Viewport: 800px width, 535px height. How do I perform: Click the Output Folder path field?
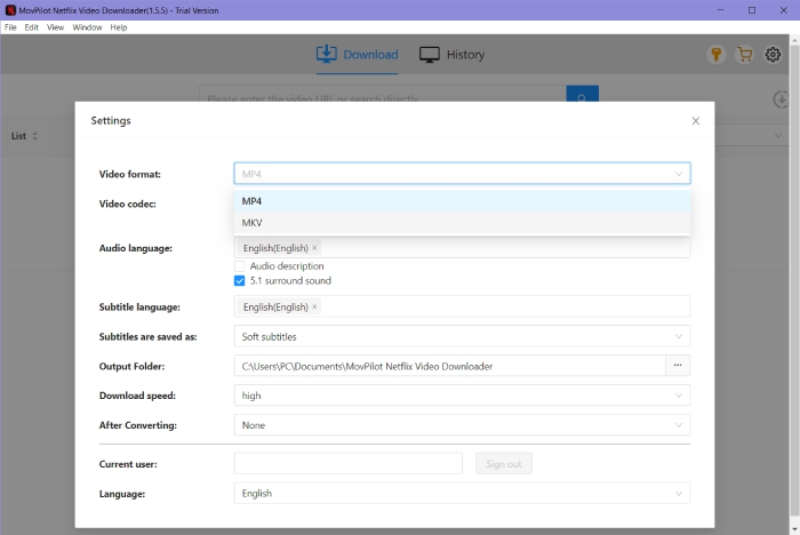tap(449, 366)
